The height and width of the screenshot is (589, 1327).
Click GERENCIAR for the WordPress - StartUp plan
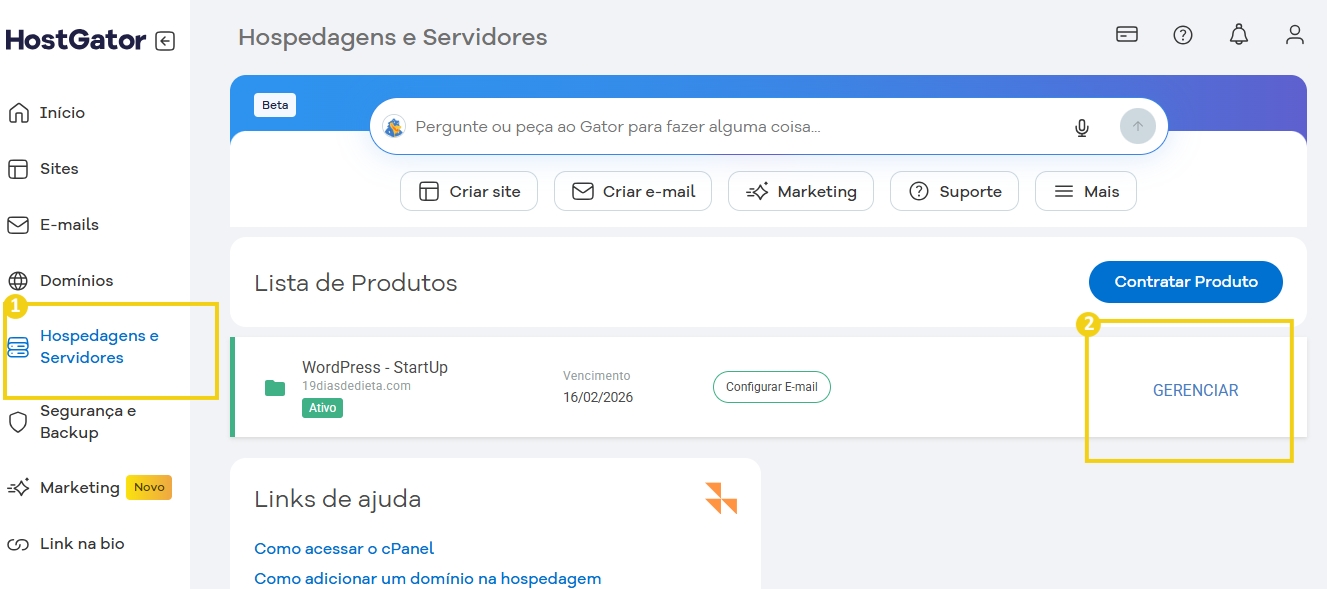(x=1195, y=390)
